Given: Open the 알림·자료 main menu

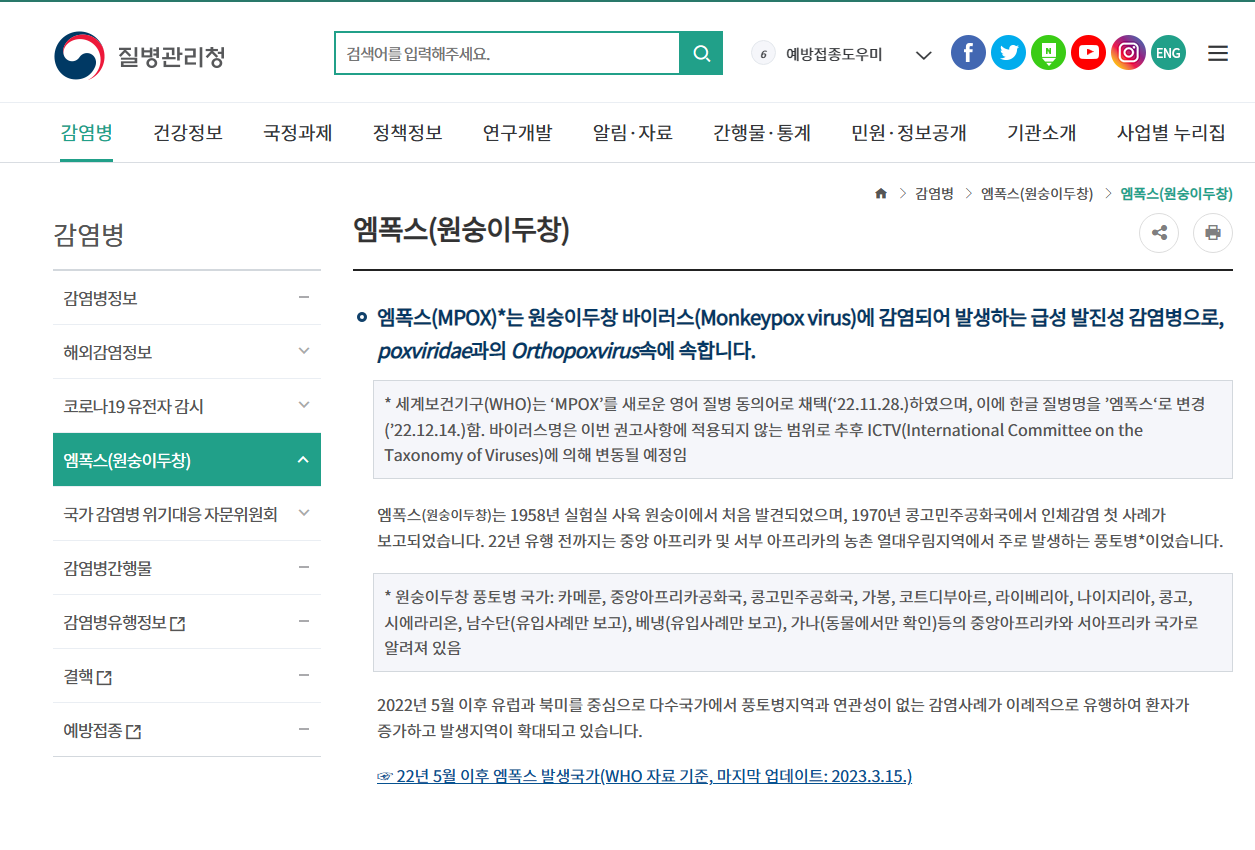Looking at the screenshot, I should [x=632, y=133].
